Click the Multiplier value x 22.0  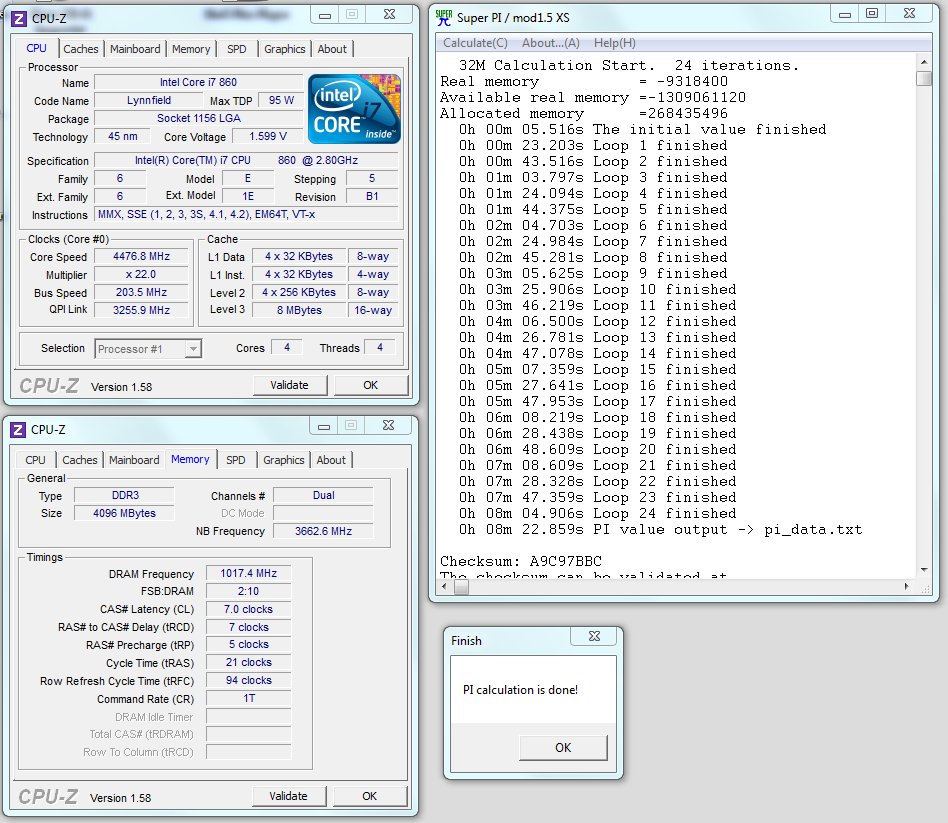click(141, 275)
